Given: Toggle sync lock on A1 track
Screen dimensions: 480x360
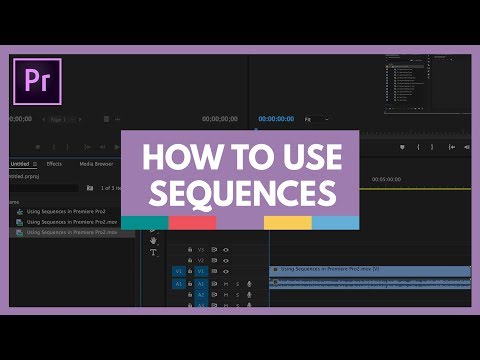Looking at the screenshot, I should click(x=214, y=284).
